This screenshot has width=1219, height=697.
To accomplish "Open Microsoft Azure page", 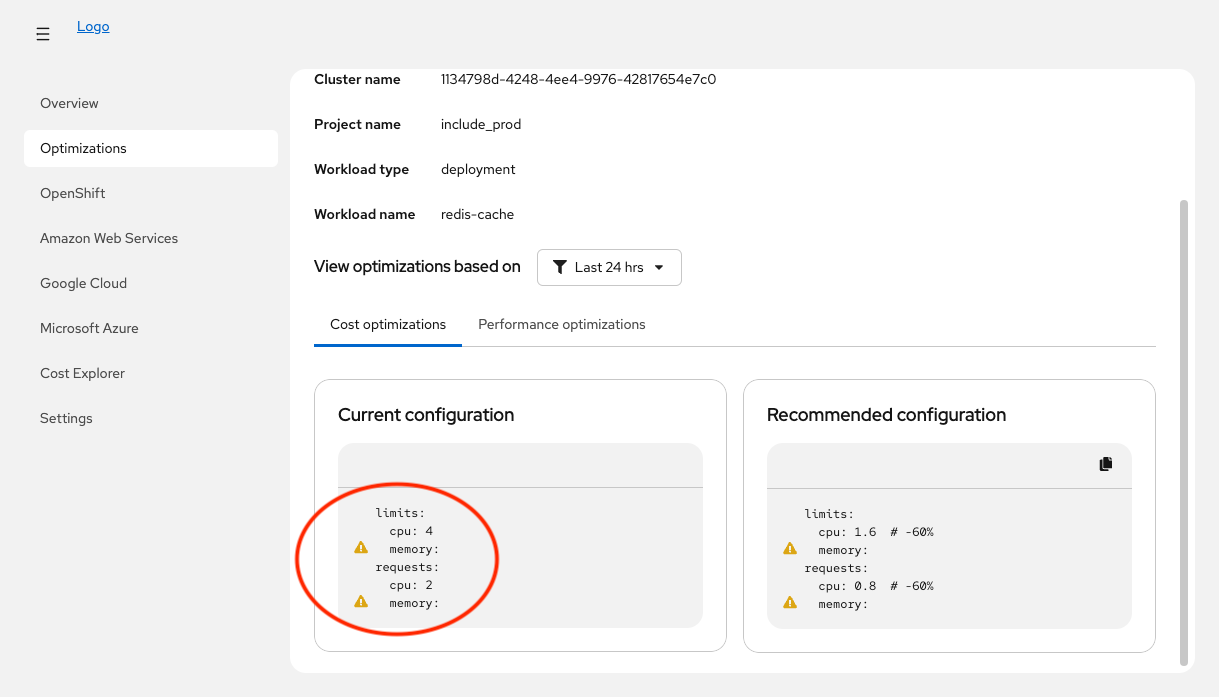I will [x=89, y=328].
